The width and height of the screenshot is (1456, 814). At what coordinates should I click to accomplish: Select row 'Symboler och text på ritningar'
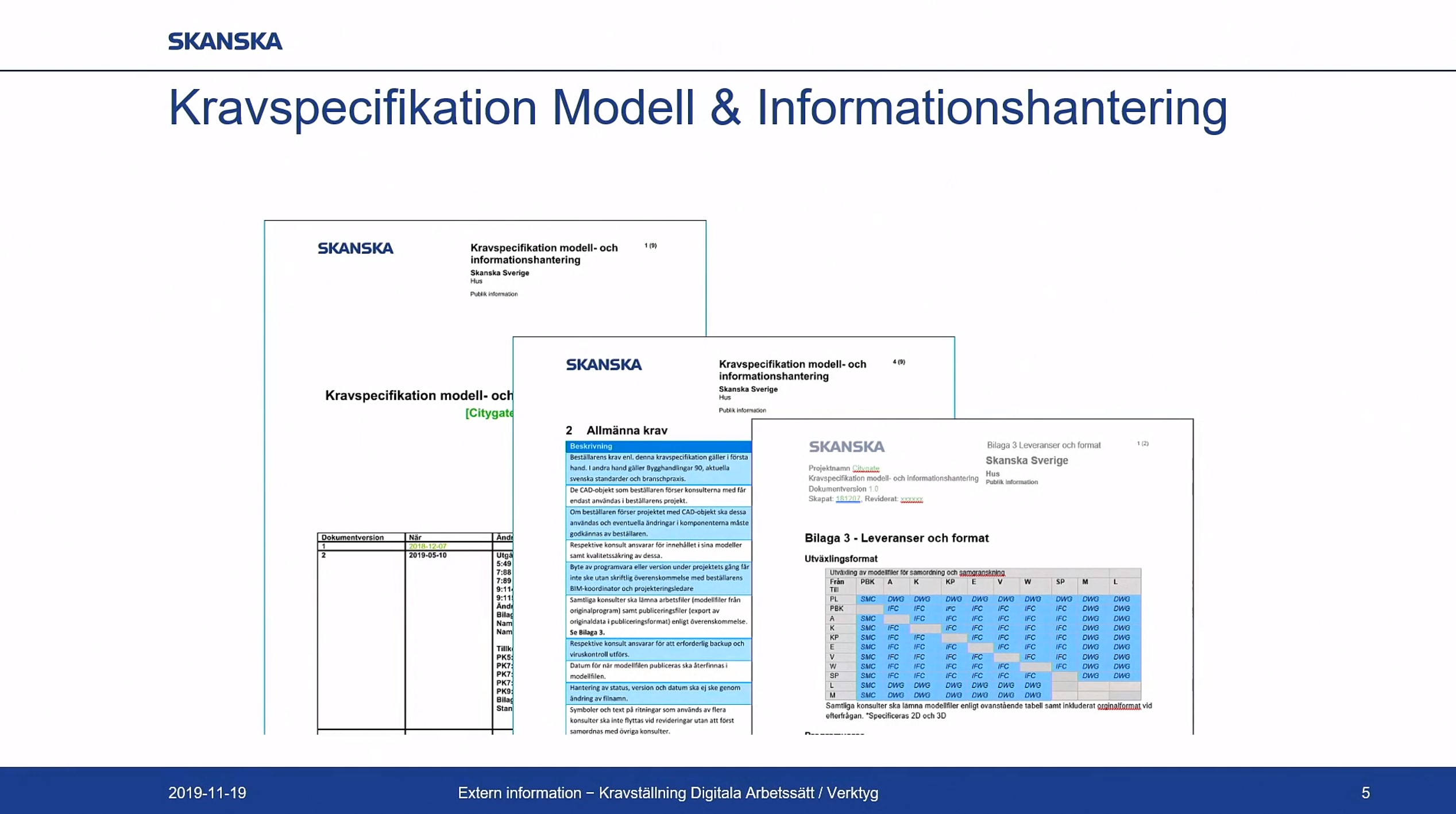658,720
